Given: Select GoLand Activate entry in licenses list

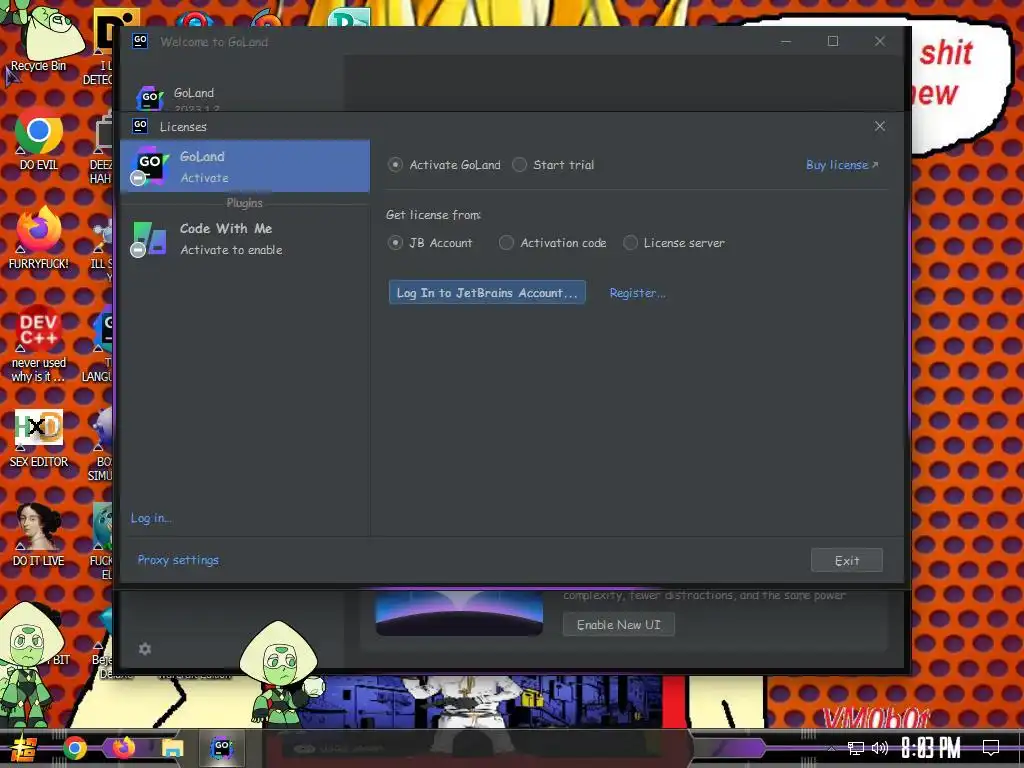Looking at the screenshot, I should click(x=245, y=166).
